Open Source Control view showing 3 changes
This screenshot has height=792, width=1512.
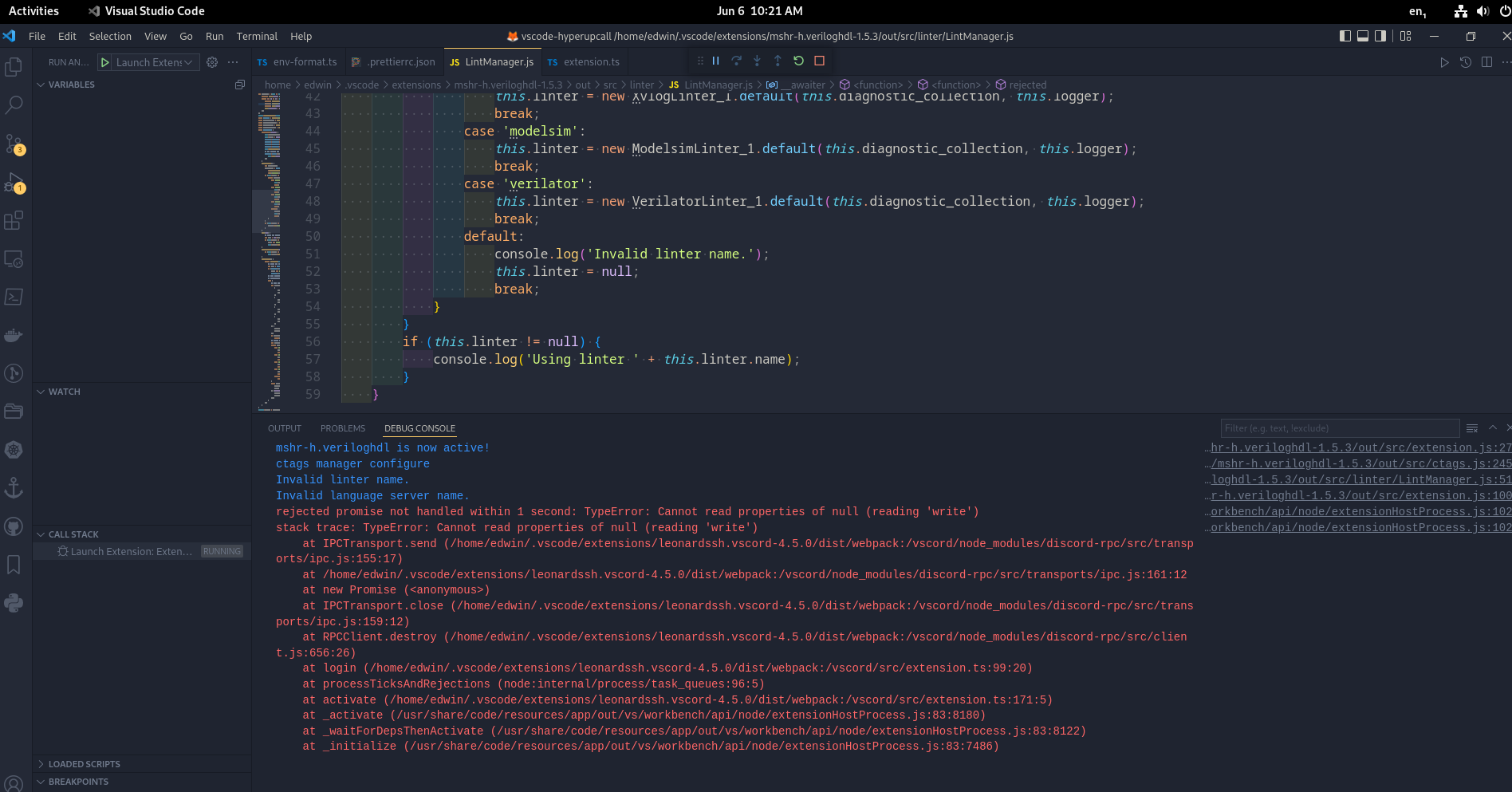click(14, 142)
